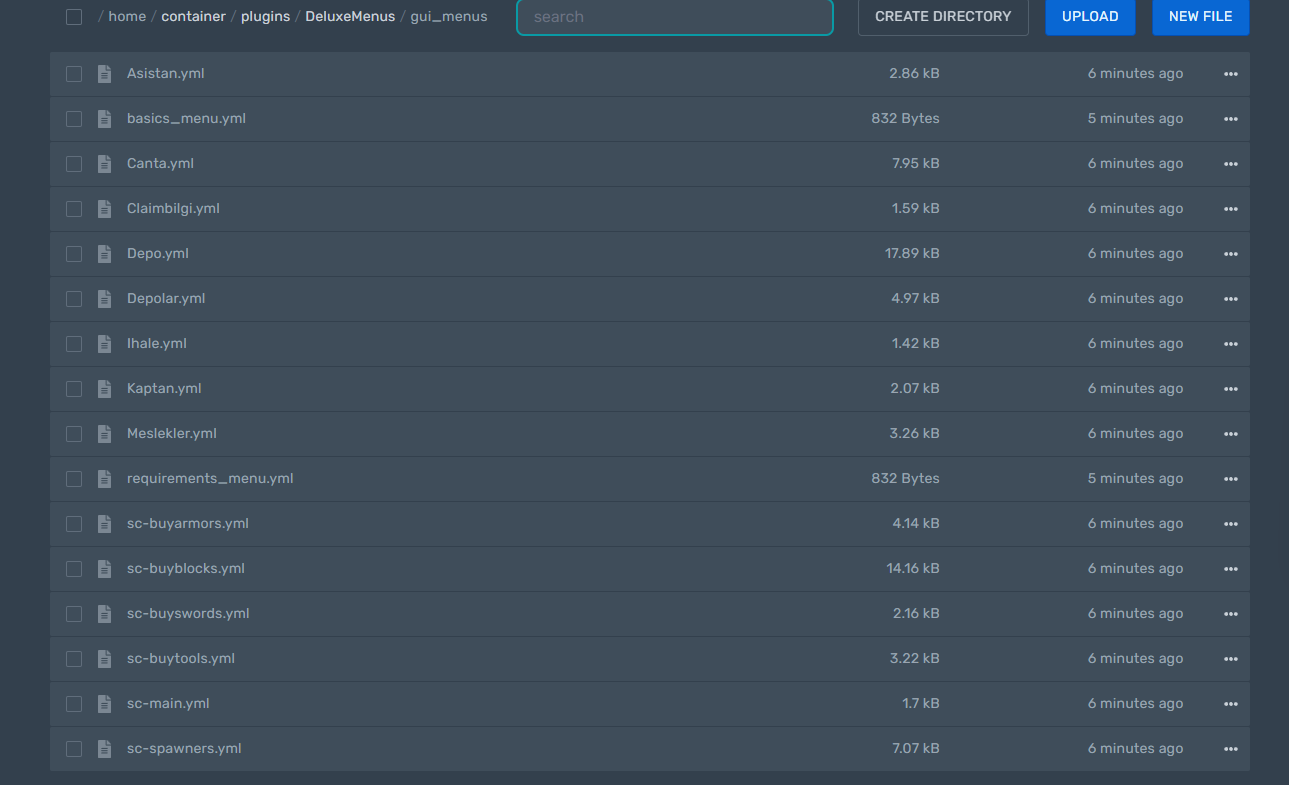The image size is (1289, 785).
Task: Check the box for Asistan.yml
Action: (x=74, y=74)
